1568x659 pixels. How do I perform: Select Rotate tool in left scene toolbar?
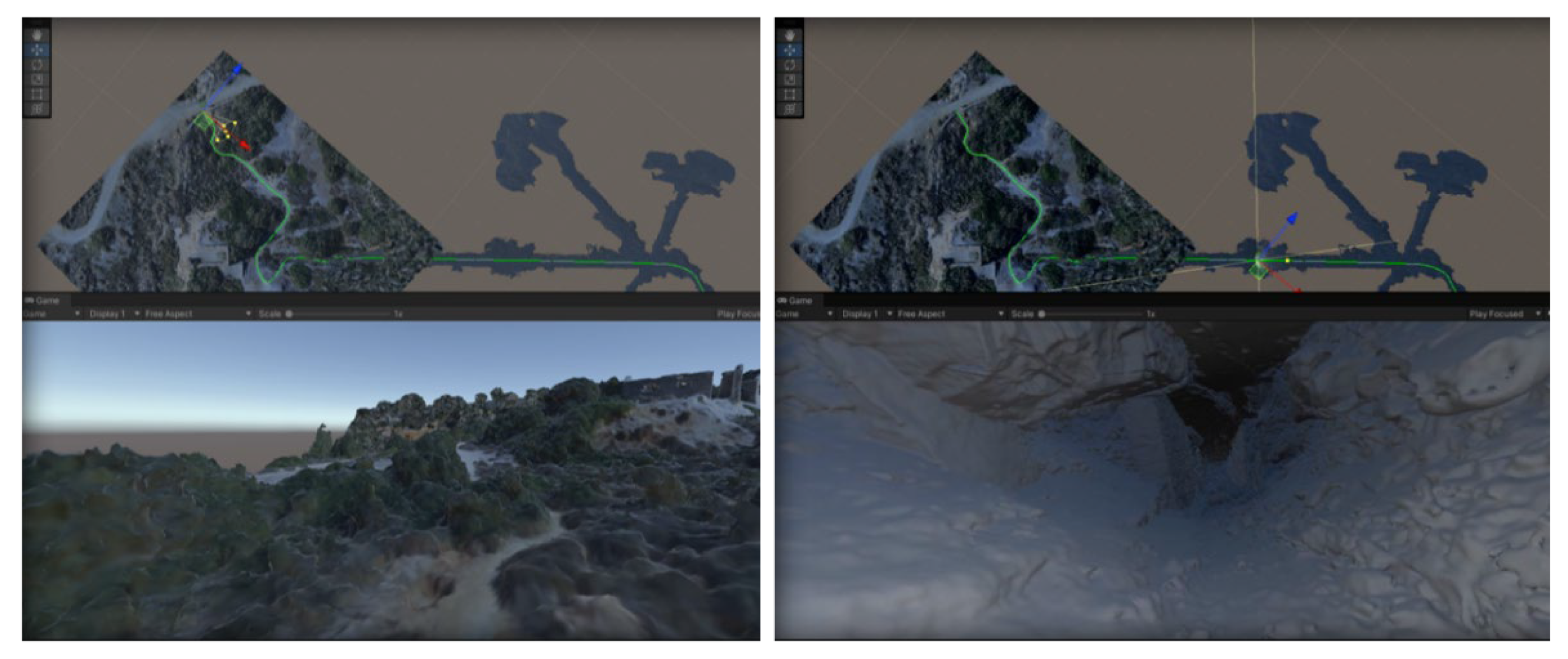[37, 65]
